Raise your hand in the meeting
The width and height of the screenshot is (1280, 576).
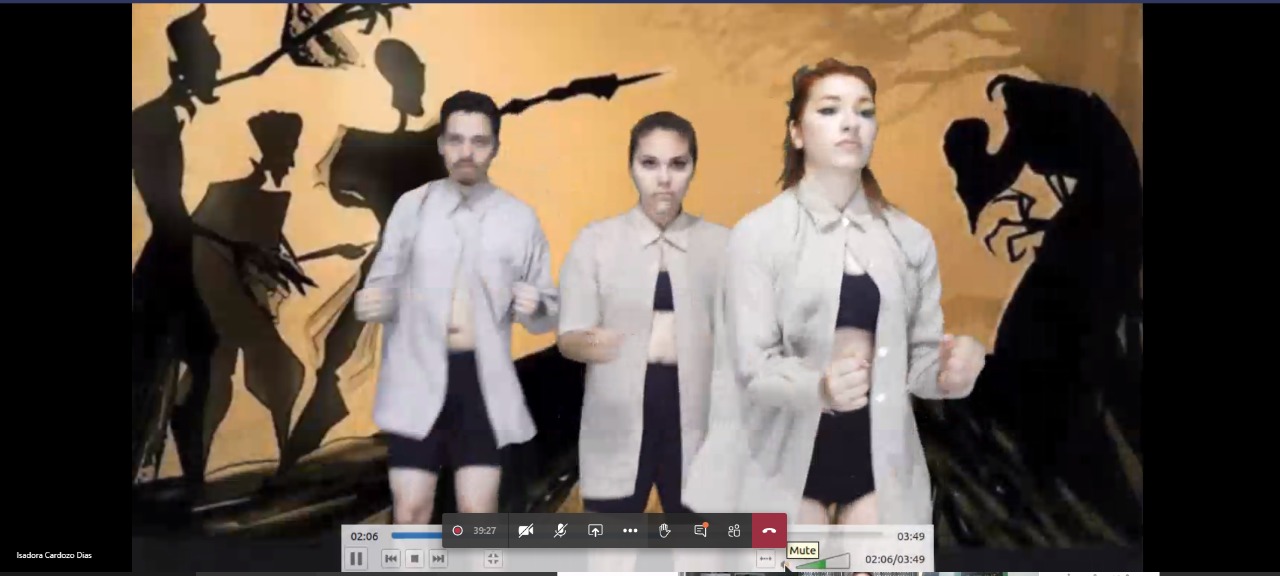click(x=665, y=531)
